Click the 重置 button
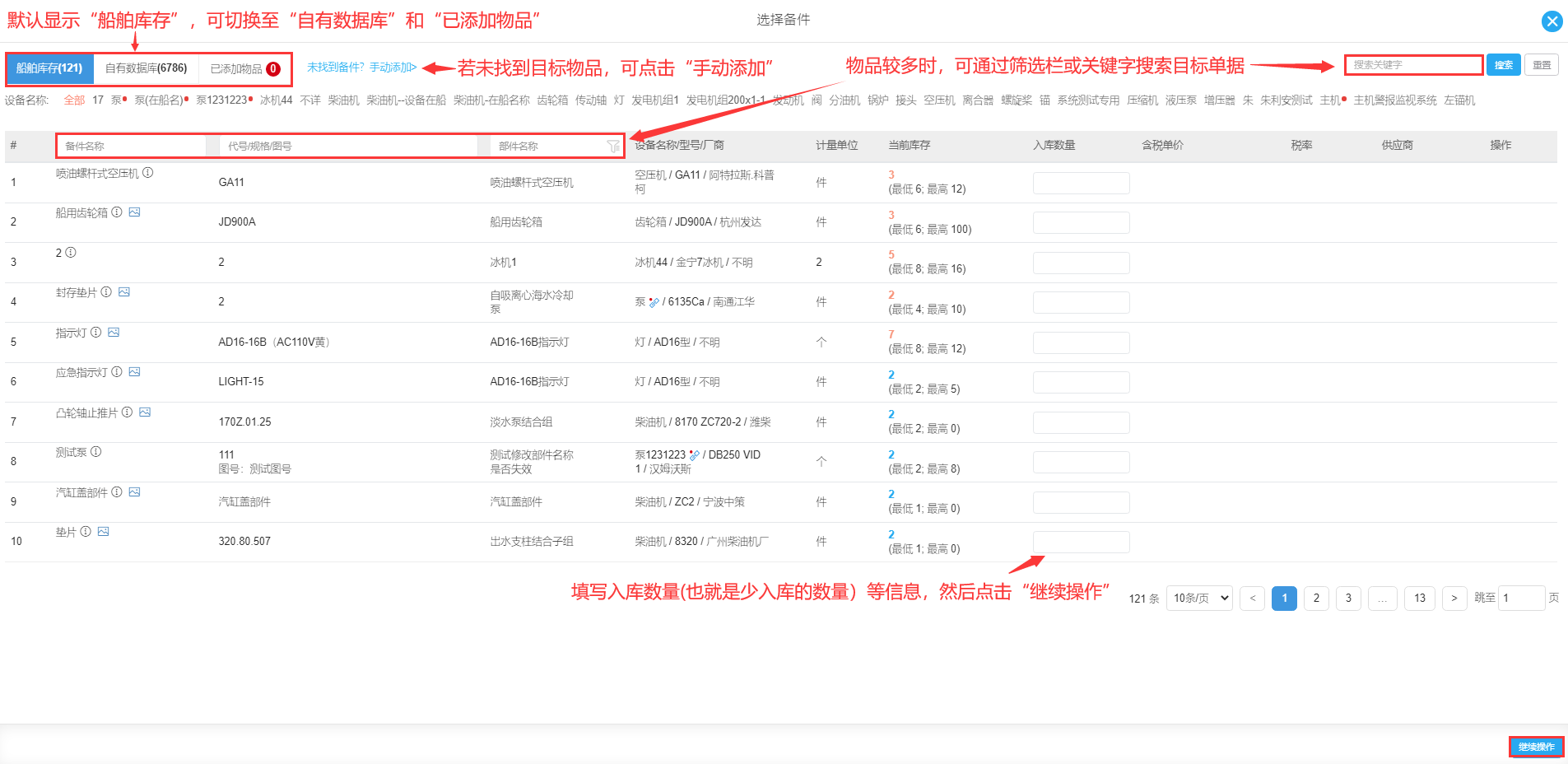1568x764 pixels. [1542, 65]
